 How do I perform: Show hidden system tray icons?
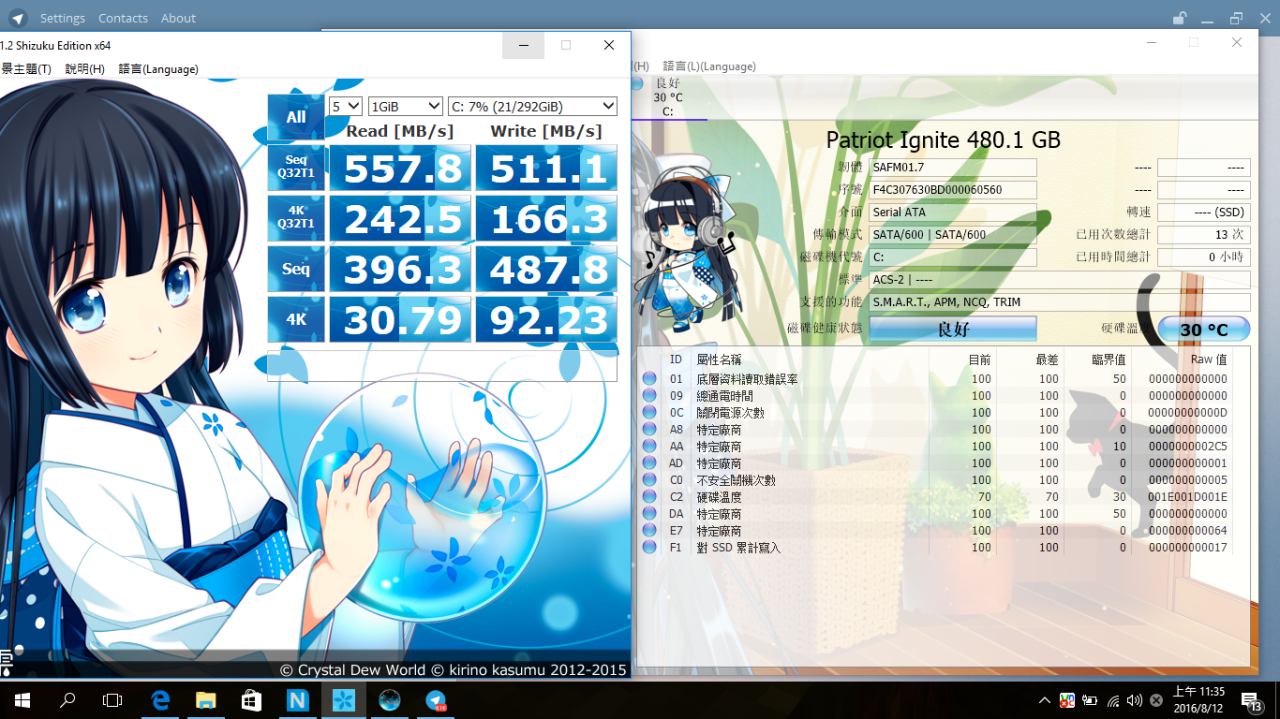1045,700
